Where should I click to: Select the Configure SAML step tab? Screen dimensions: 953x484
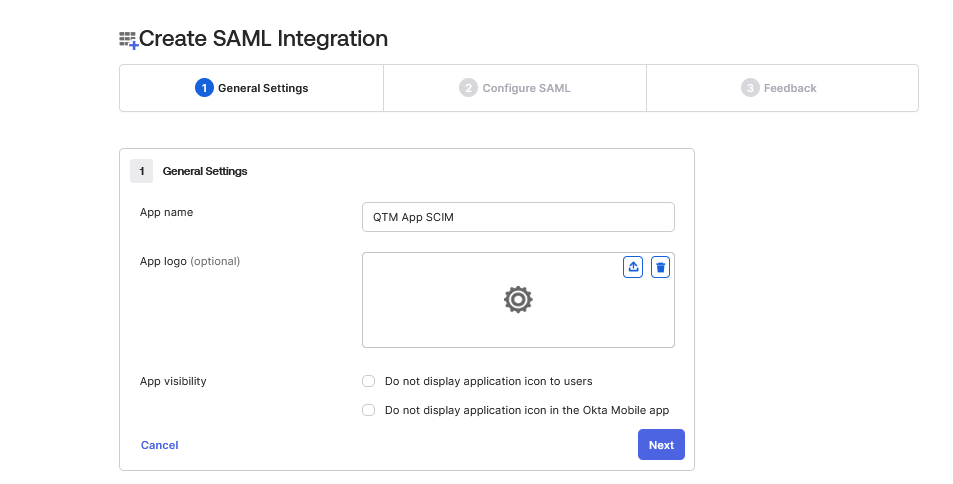(515, 88)
